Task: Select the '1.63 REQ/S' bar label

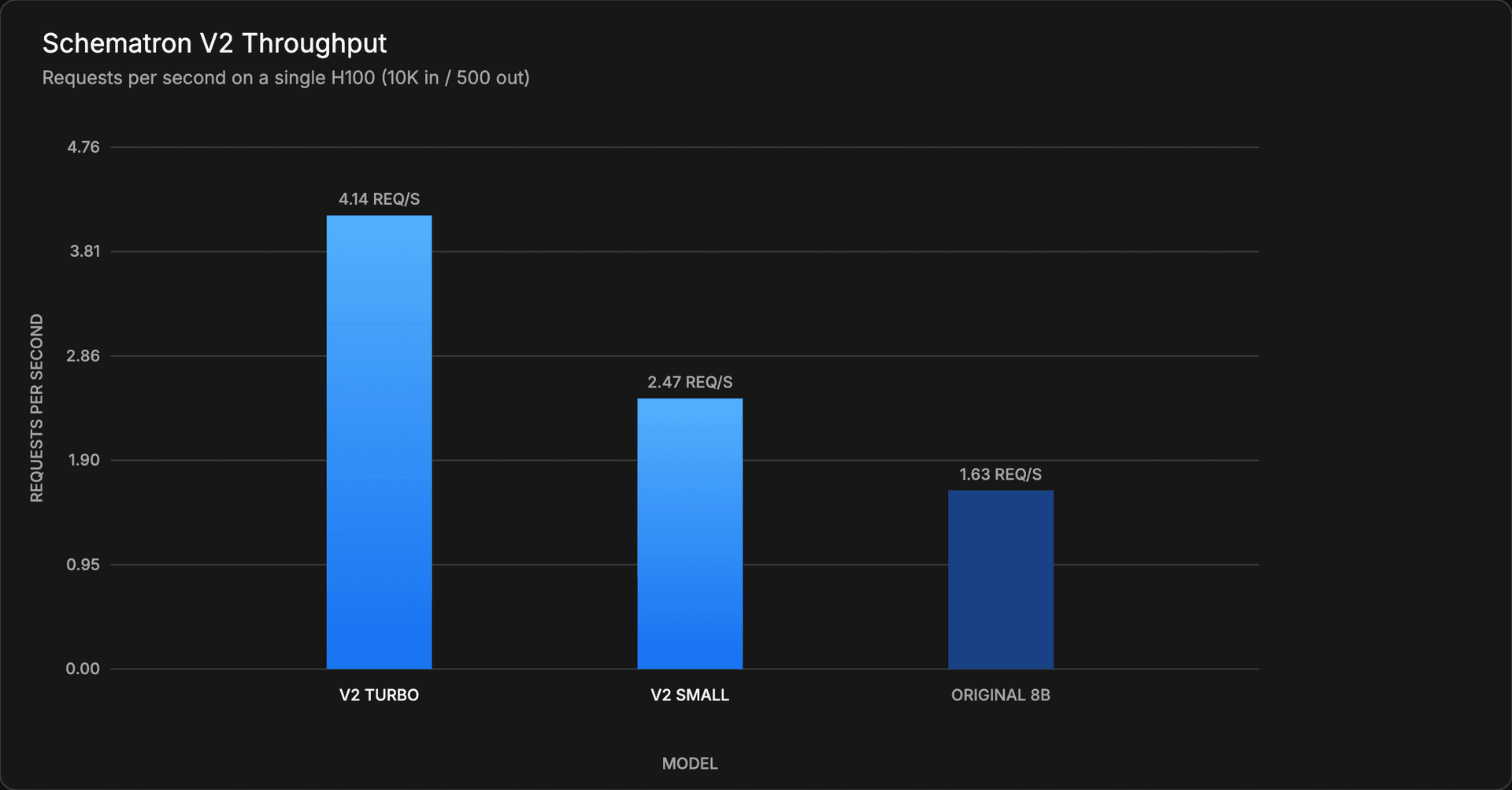Action: [x=1000, y=474]
